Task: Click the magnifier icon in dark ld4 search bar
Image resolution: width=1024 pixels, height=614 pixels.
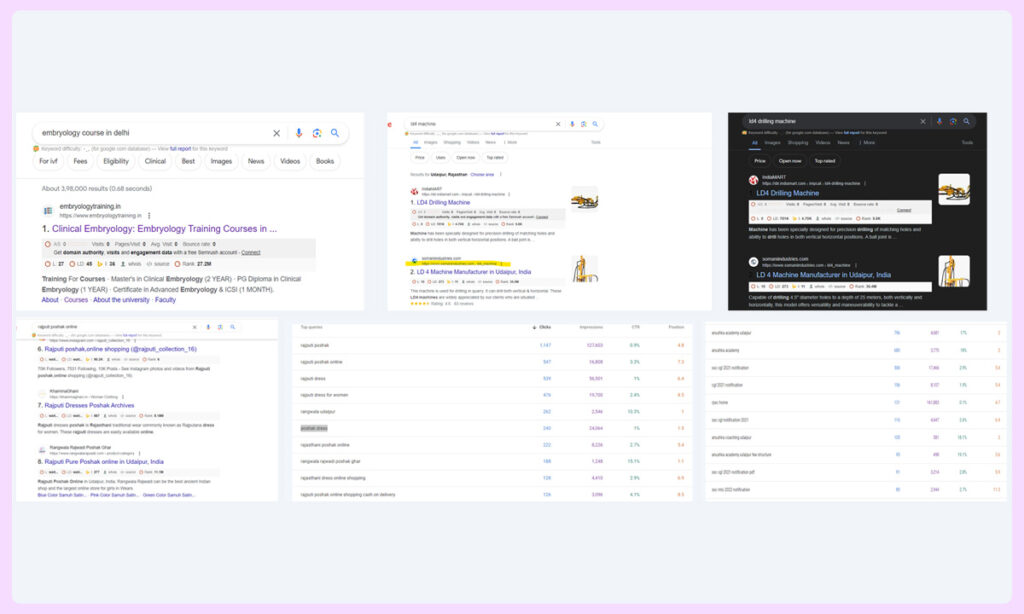Action: (x=967, y=121)
